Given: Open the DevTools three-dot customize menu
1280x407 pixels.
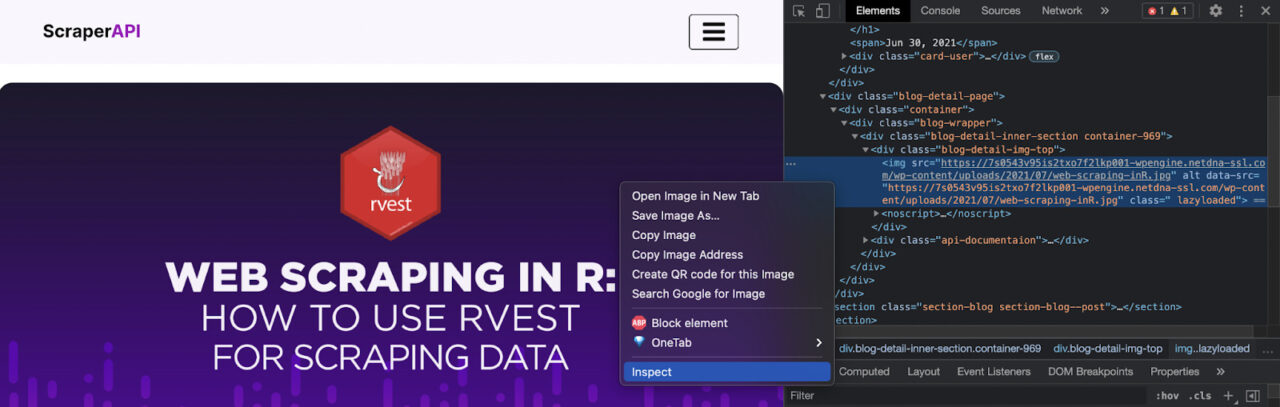Looking at the screenshot, I should click(1241, 11).
